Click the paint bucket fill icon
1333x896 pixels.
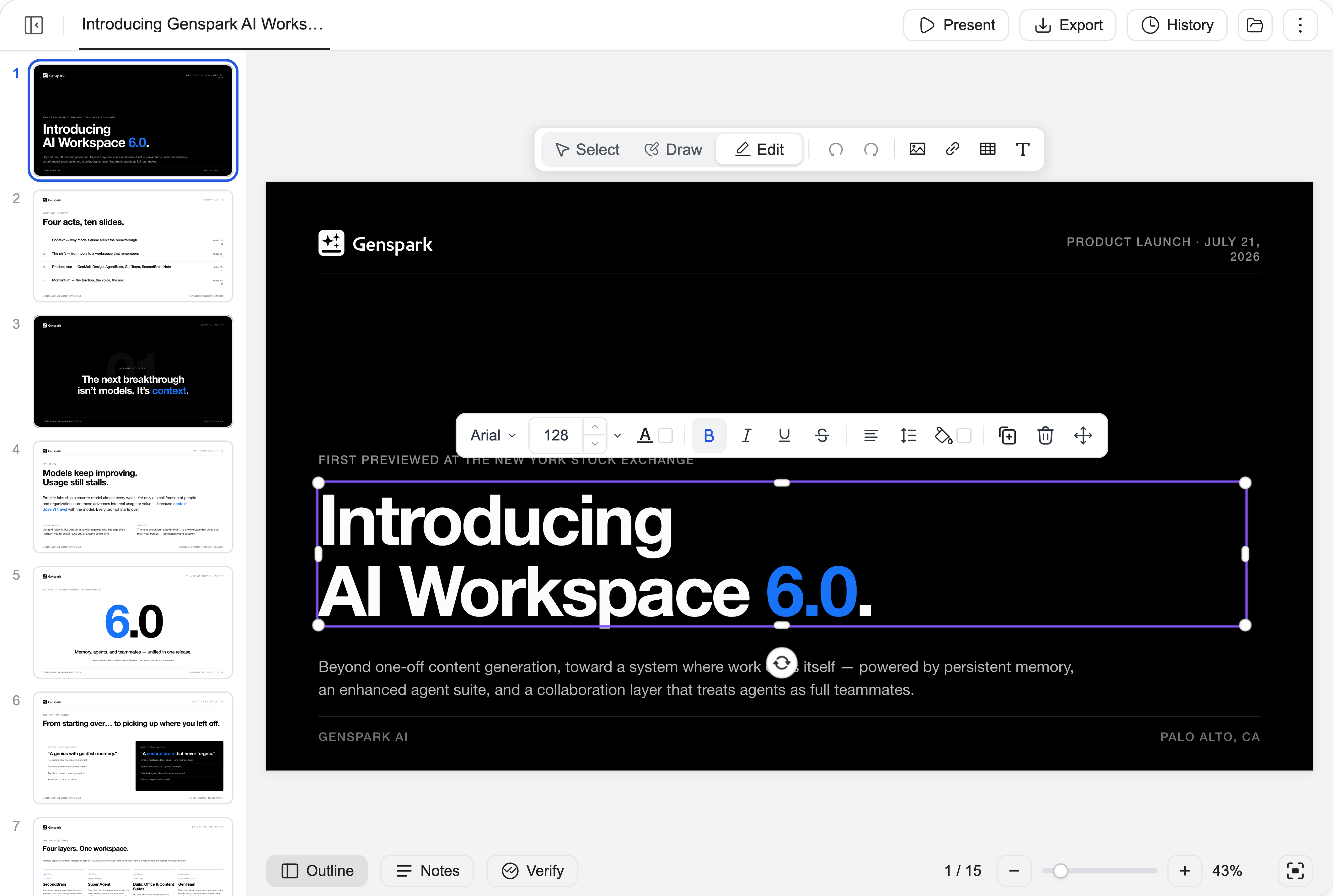tap(943, 435)
